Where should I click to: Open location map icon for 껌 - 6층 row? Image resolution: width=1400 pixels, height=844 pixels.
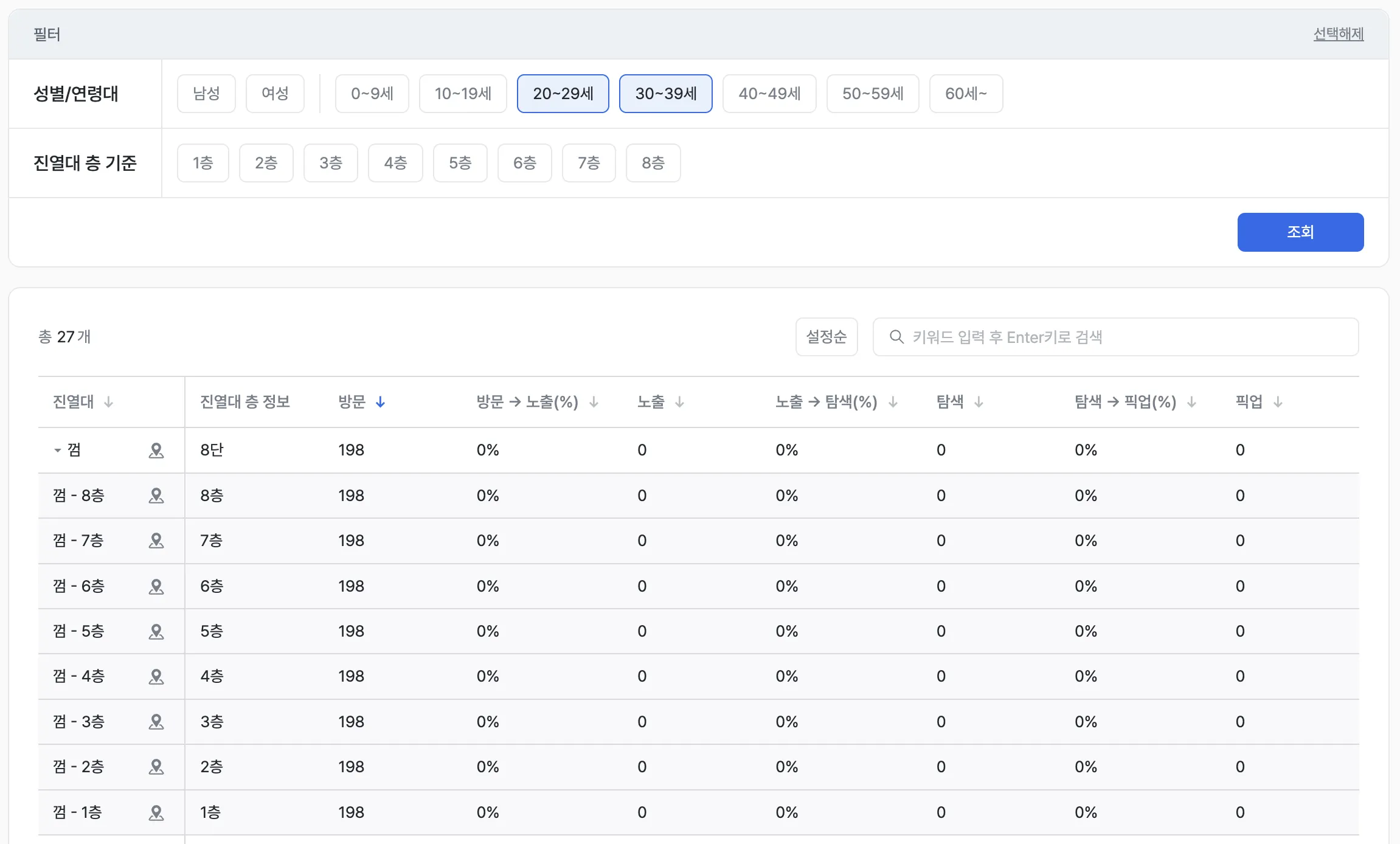coord(156,587)
